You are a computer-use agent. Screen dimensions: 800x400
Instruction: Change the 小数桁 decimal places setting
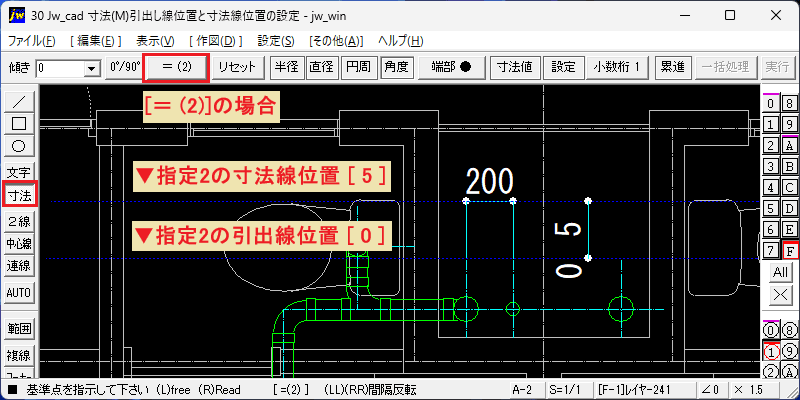617,67
